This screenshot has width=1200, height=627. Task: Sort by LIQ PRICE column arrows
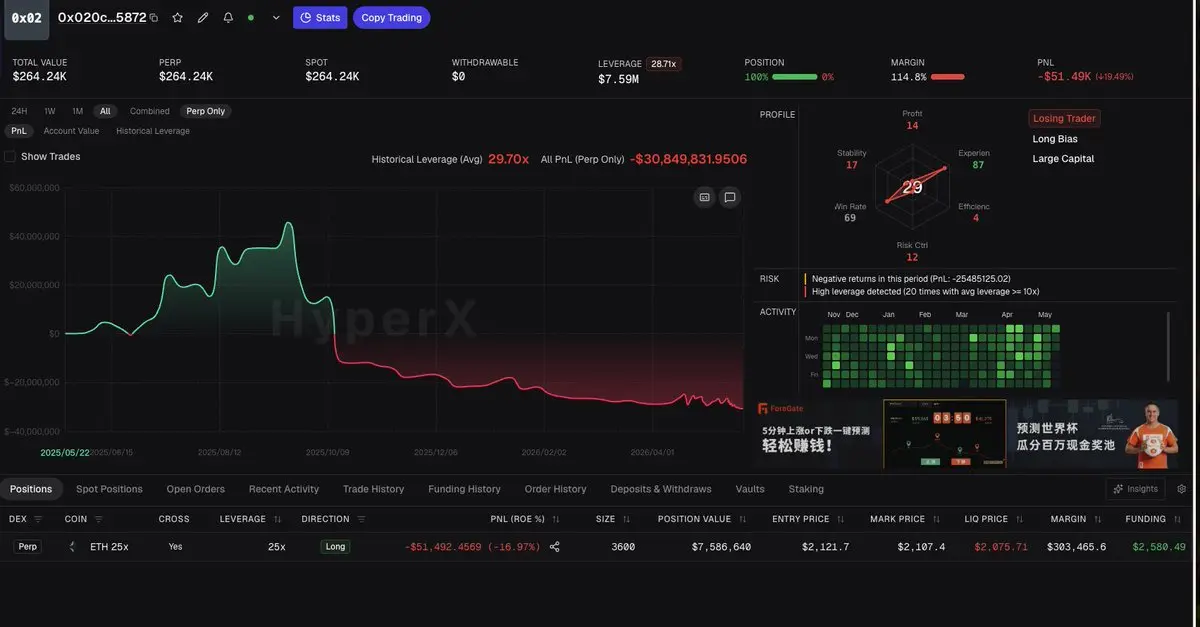tap(1019, 519)
